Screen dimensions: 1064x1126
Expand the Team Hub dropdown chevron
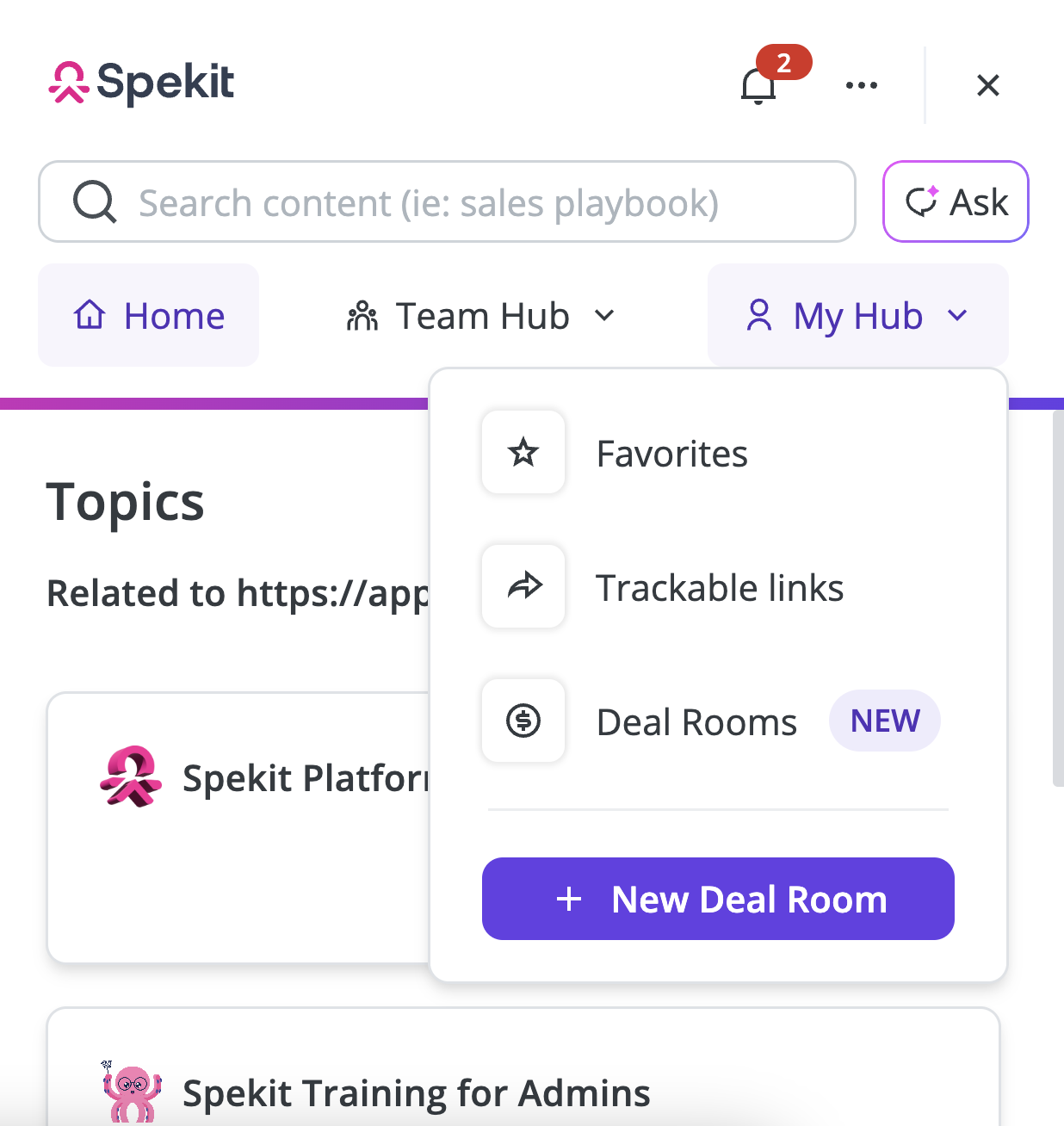tap(605, 316)
